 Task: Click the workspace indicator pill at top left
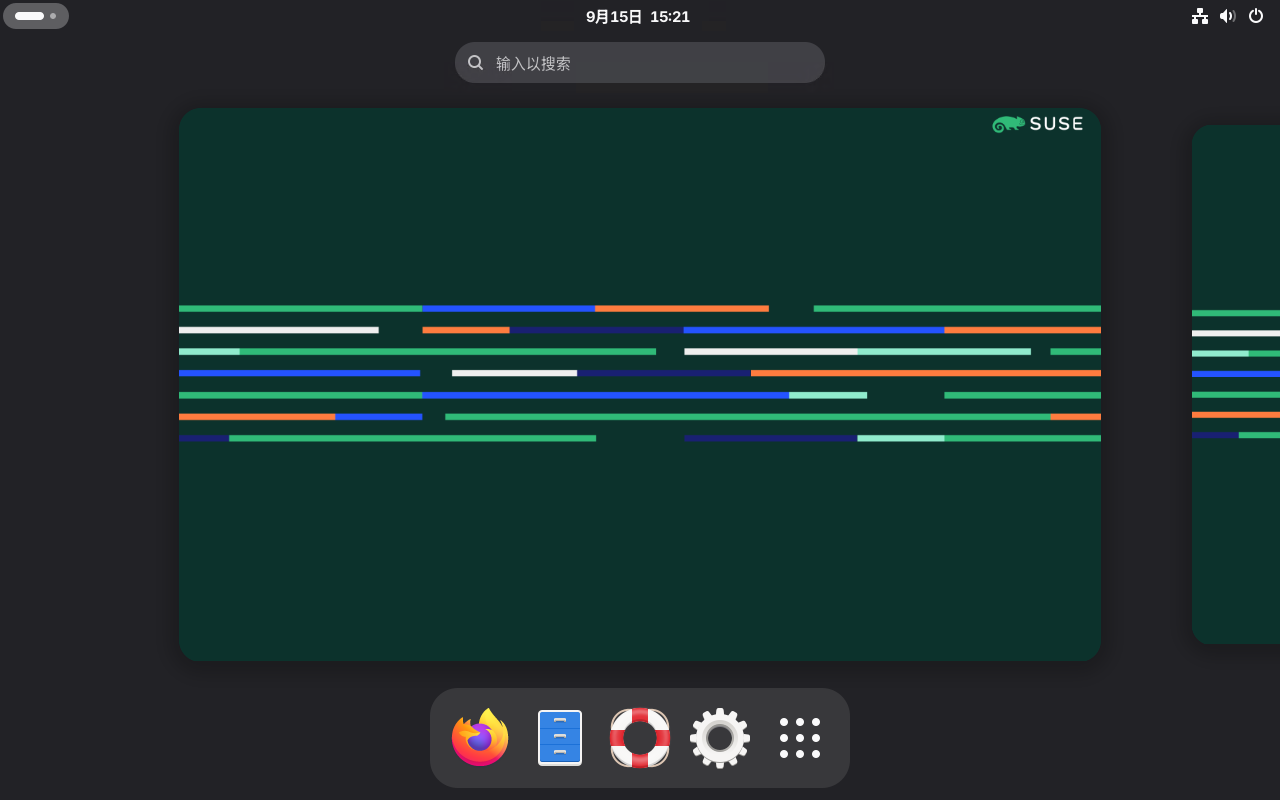(x=29, y=16)
